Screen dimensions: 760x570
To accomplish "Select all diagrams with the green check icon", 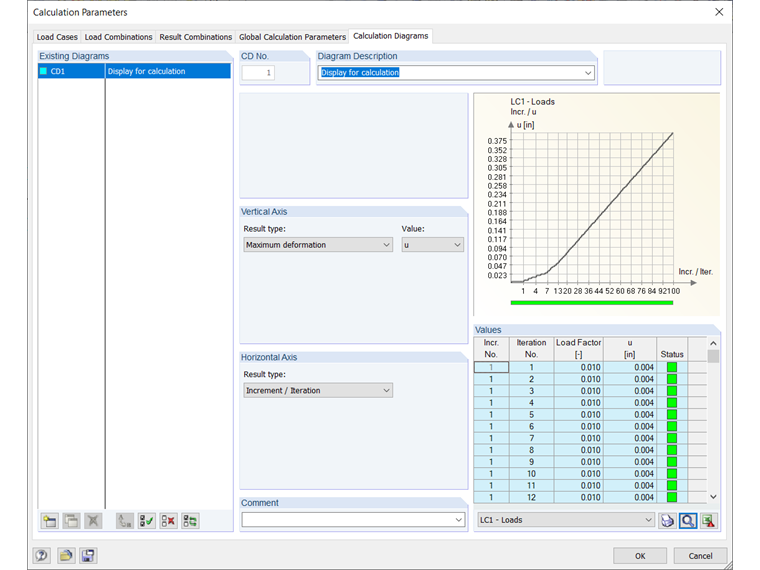I will pyautogui.click(x=146, y=521).
